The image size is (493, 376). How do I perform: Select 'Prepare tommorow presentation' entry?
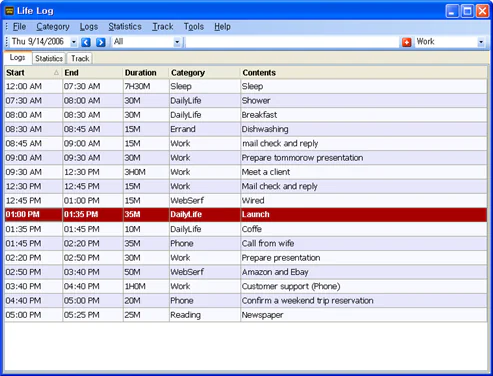tap(246, 158)
